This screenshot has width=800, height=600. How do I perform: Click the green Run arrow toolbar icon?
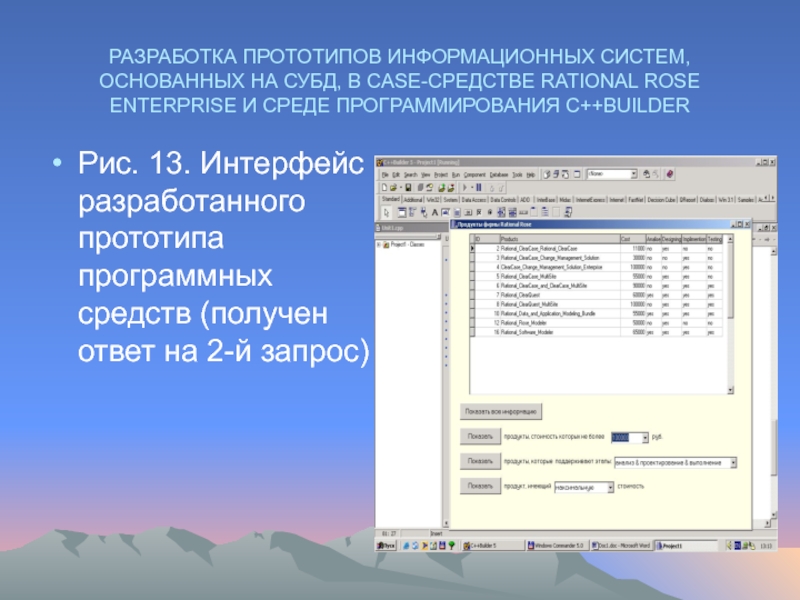click(465, 187)
